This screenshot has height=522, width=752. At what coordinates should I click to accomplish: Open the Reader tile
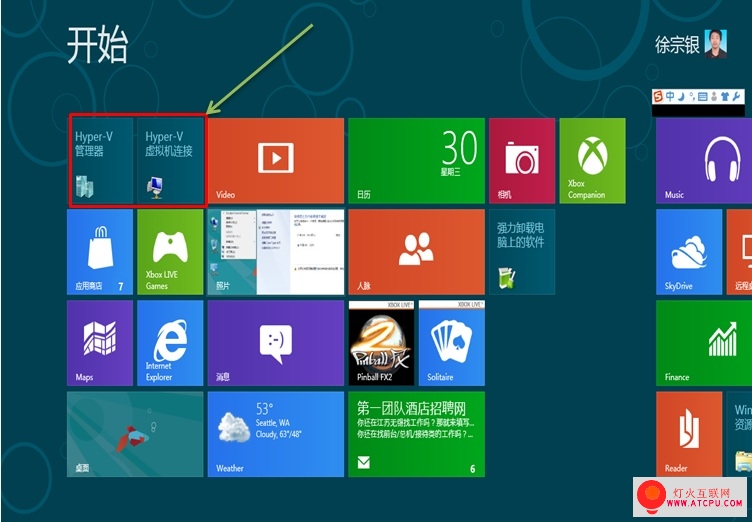[x=689, y=434]
